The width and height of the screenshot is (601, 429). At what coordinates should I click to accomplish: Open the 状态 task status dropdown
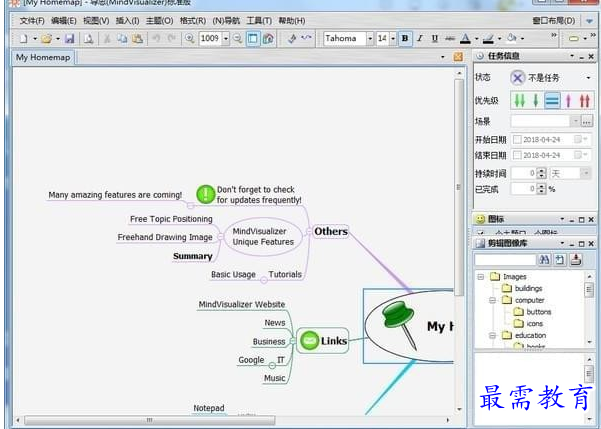588,78
